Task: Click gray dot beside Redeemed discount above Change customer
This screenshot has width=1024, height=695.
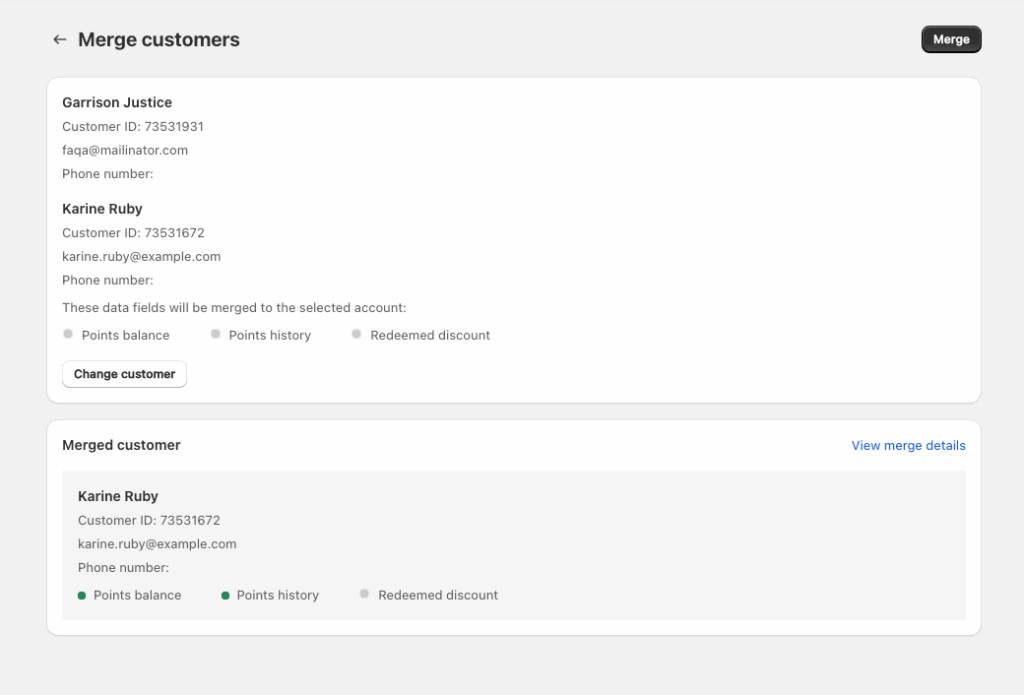Action: coord(356,334)
